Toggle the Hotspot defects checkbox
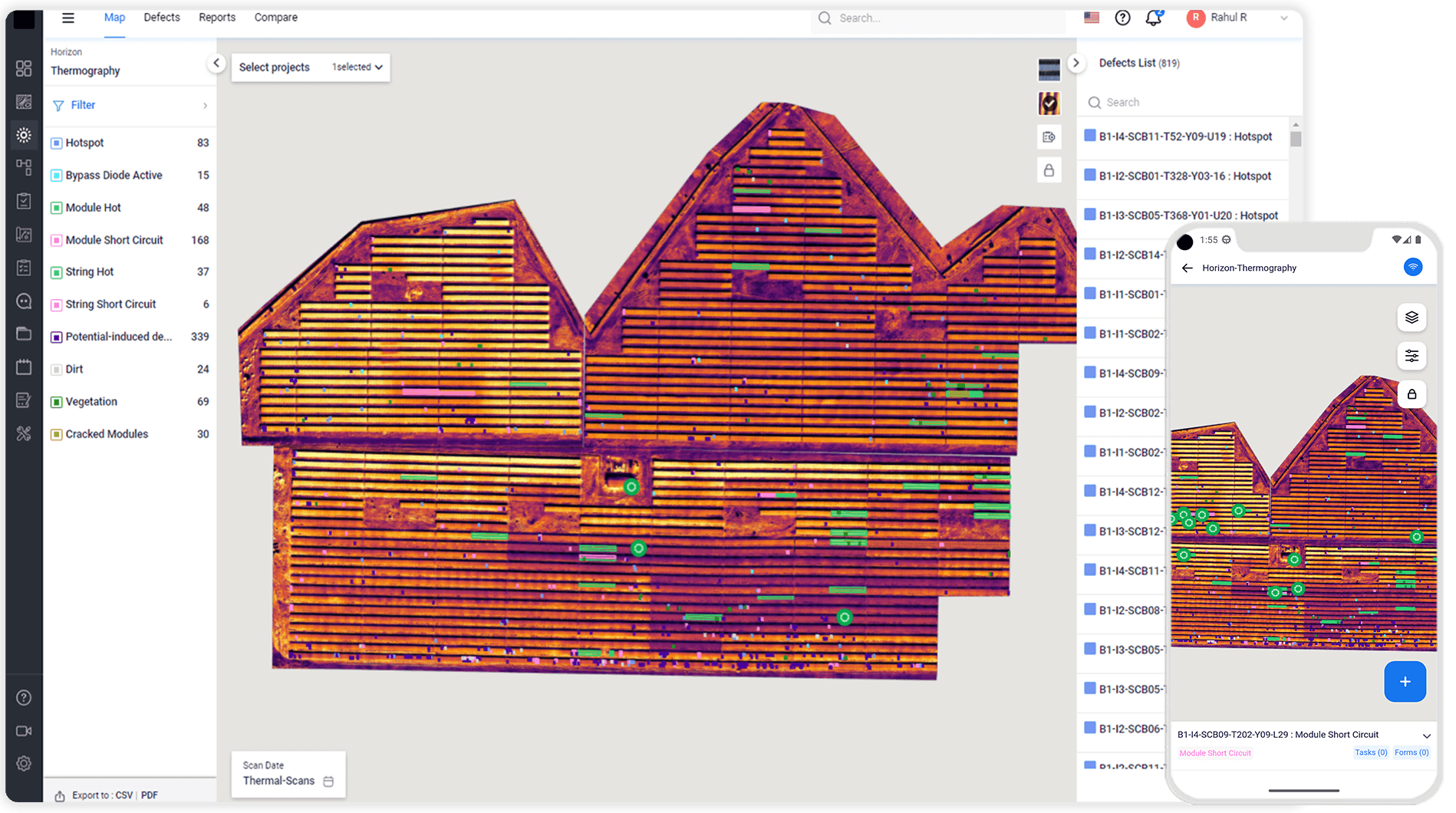This screenshot has height=813, width=1456. tap(55, 143)
